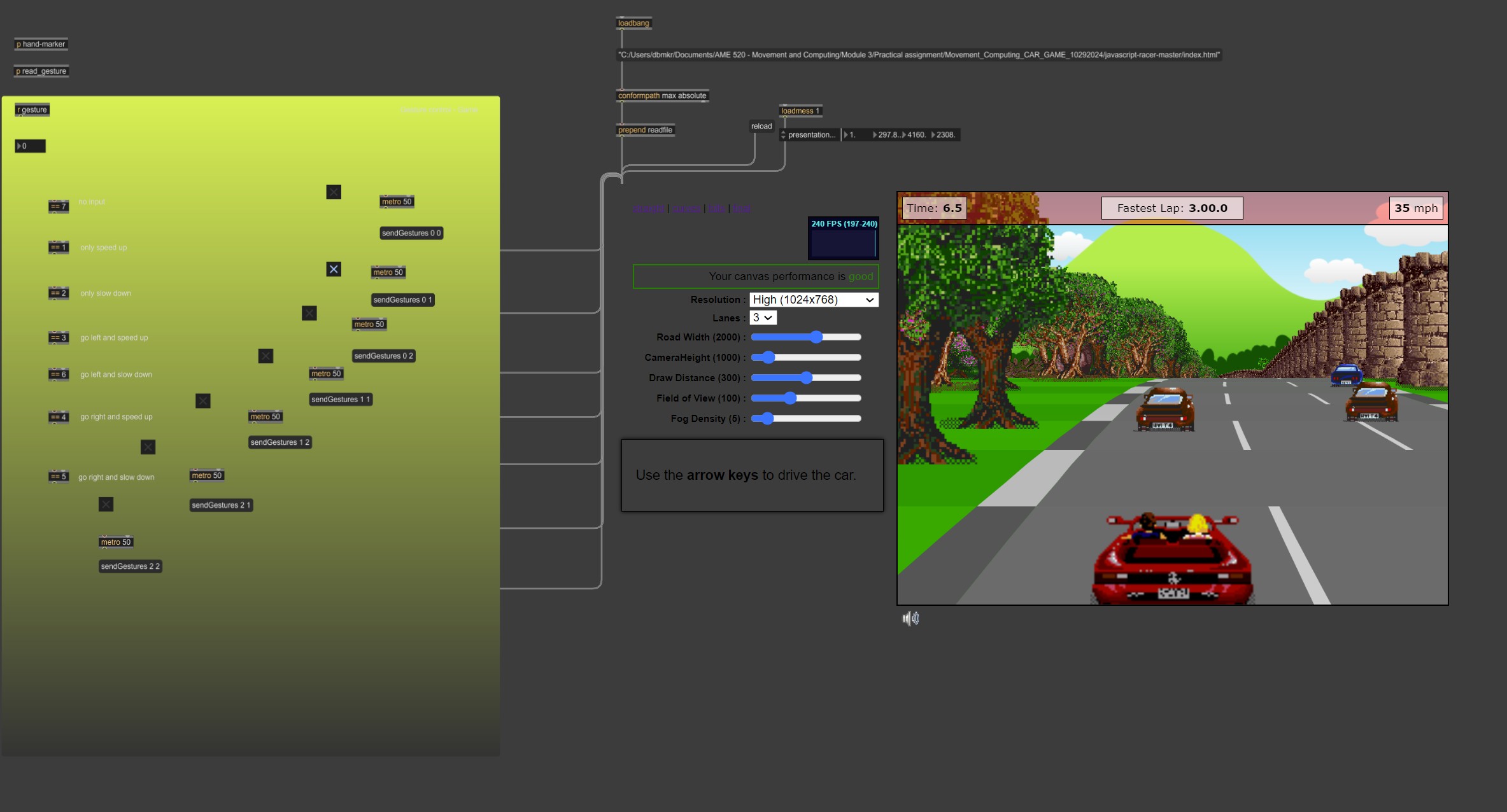Open the presentation umenu in the patcher
Viewport: 1507px width, 812px height.
[x=809, y=134]
